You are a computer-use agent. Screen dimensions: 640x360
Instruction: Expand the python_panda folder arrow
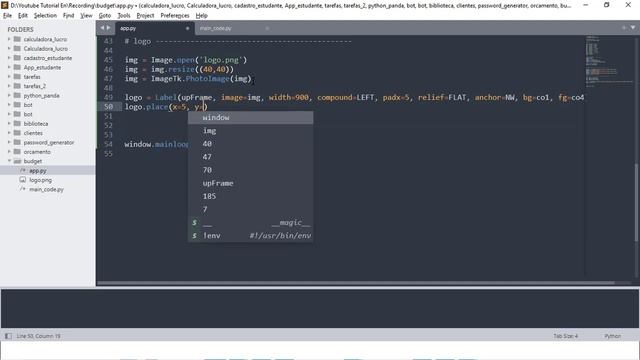click(9, 96)
